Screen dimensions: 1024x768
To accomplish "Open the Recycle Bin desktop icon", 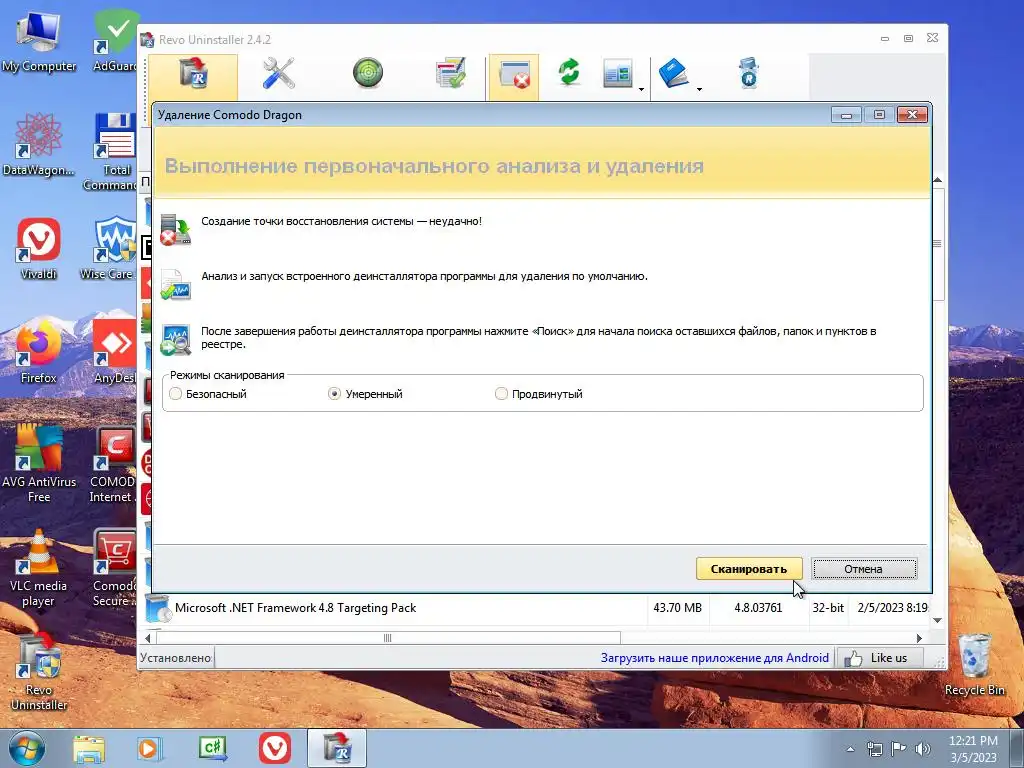I will tap(974, 664).
